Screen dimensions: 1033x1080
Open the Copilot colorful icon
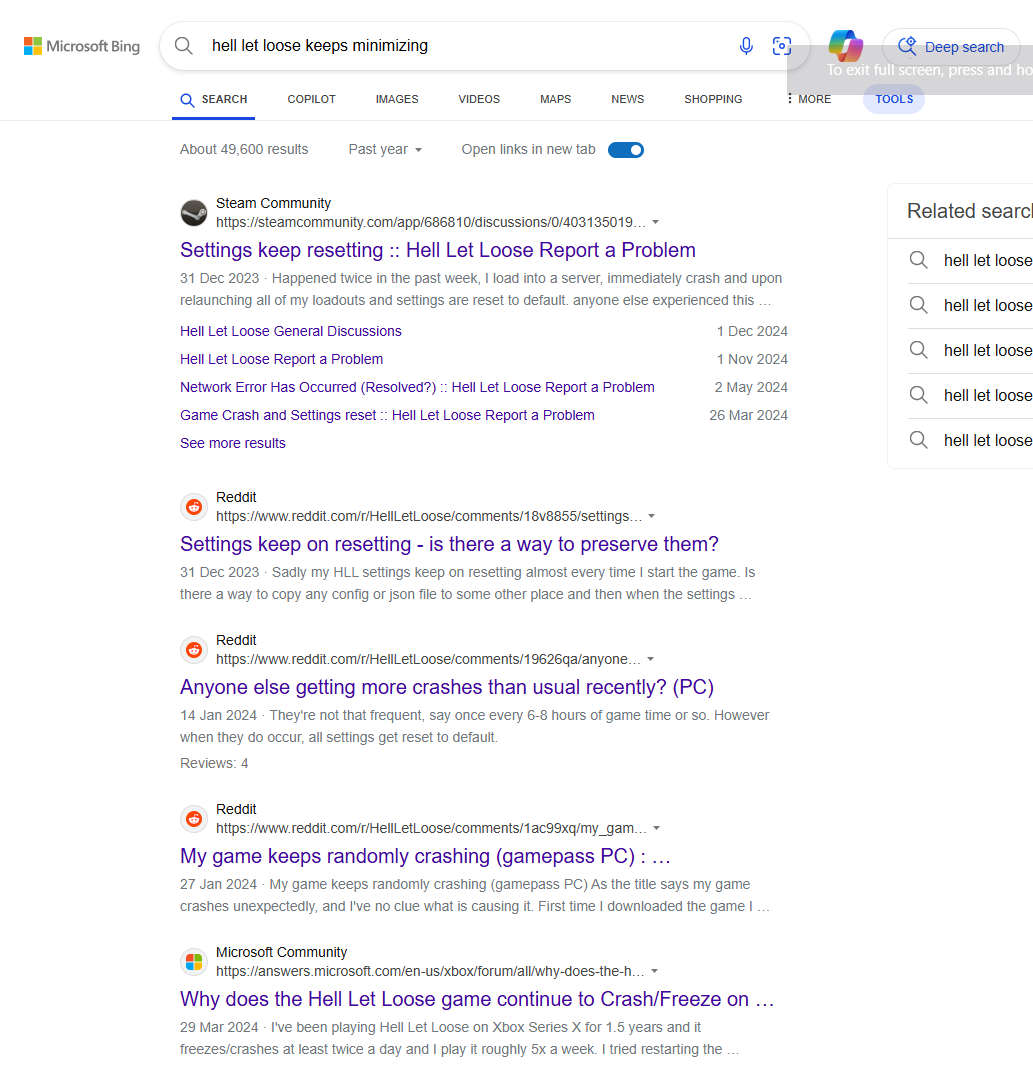click(846, 45)
